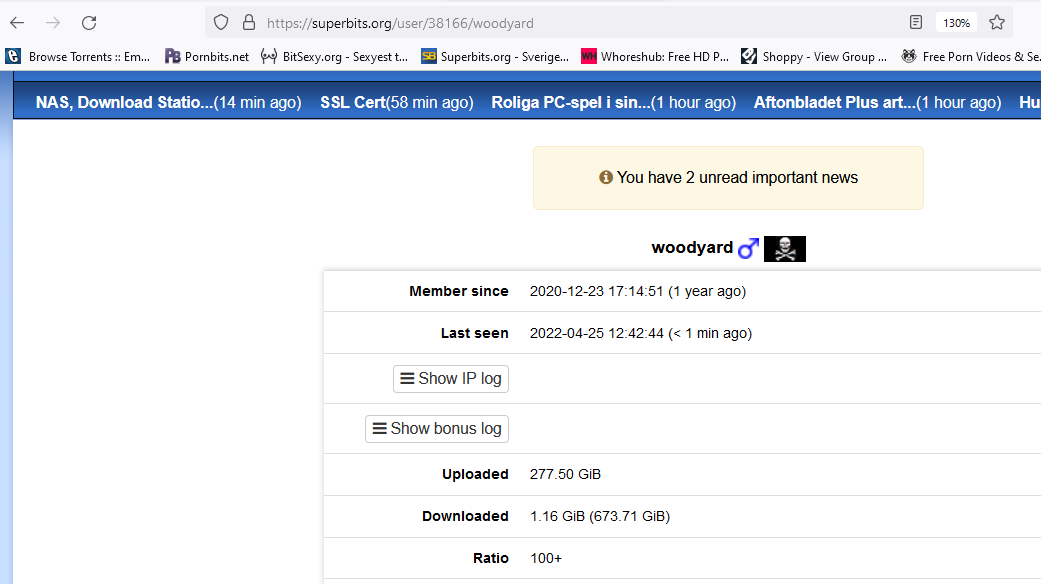The height and width of the screenshot is (584, 1041).
Task: Click the Show bonus log button
Action: [x=437, y=429]
